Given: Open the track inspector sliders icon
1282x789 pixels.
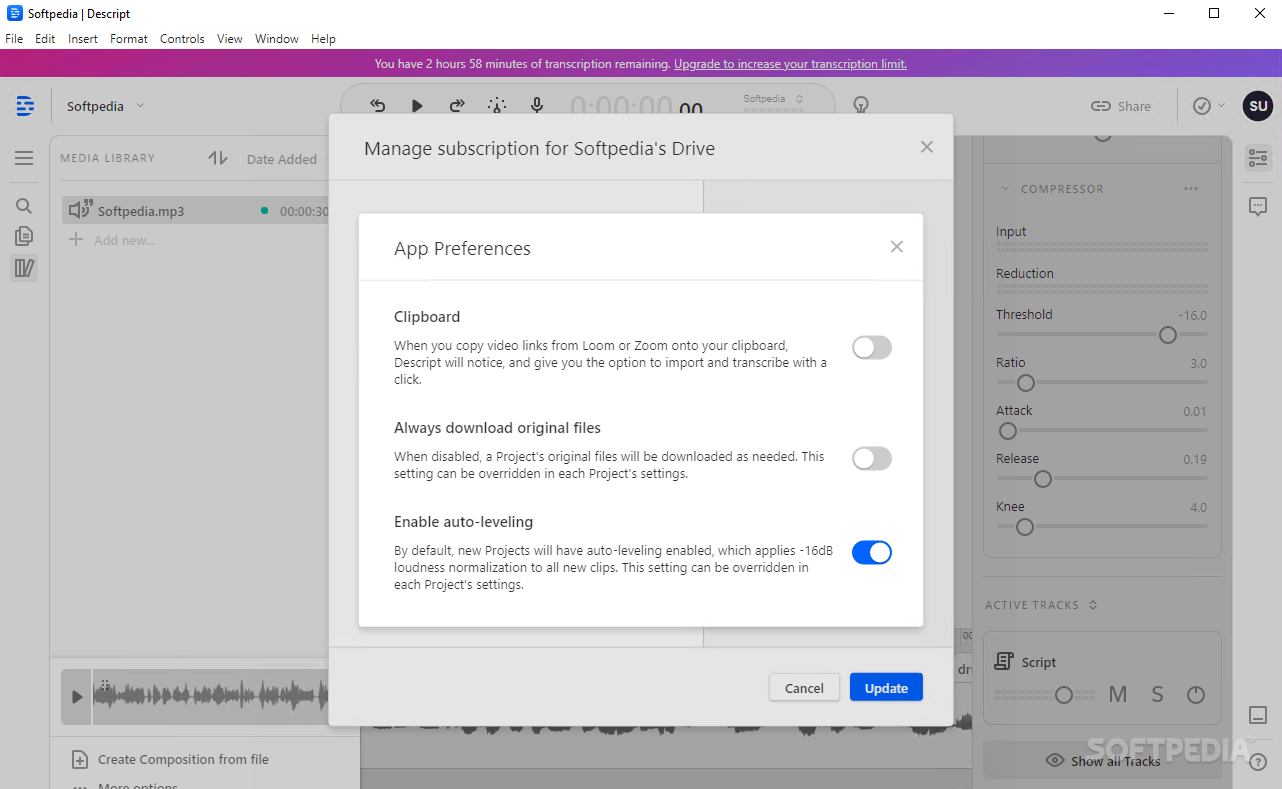Looking at the screenshot, I should coord(1258,158).
